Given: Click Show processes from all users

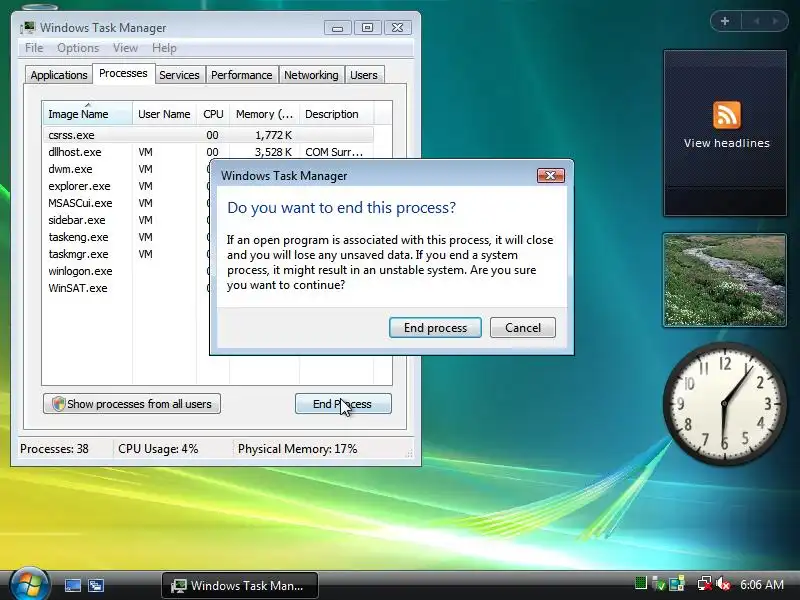Looking at the screenshot, I should tap(132, 404).
